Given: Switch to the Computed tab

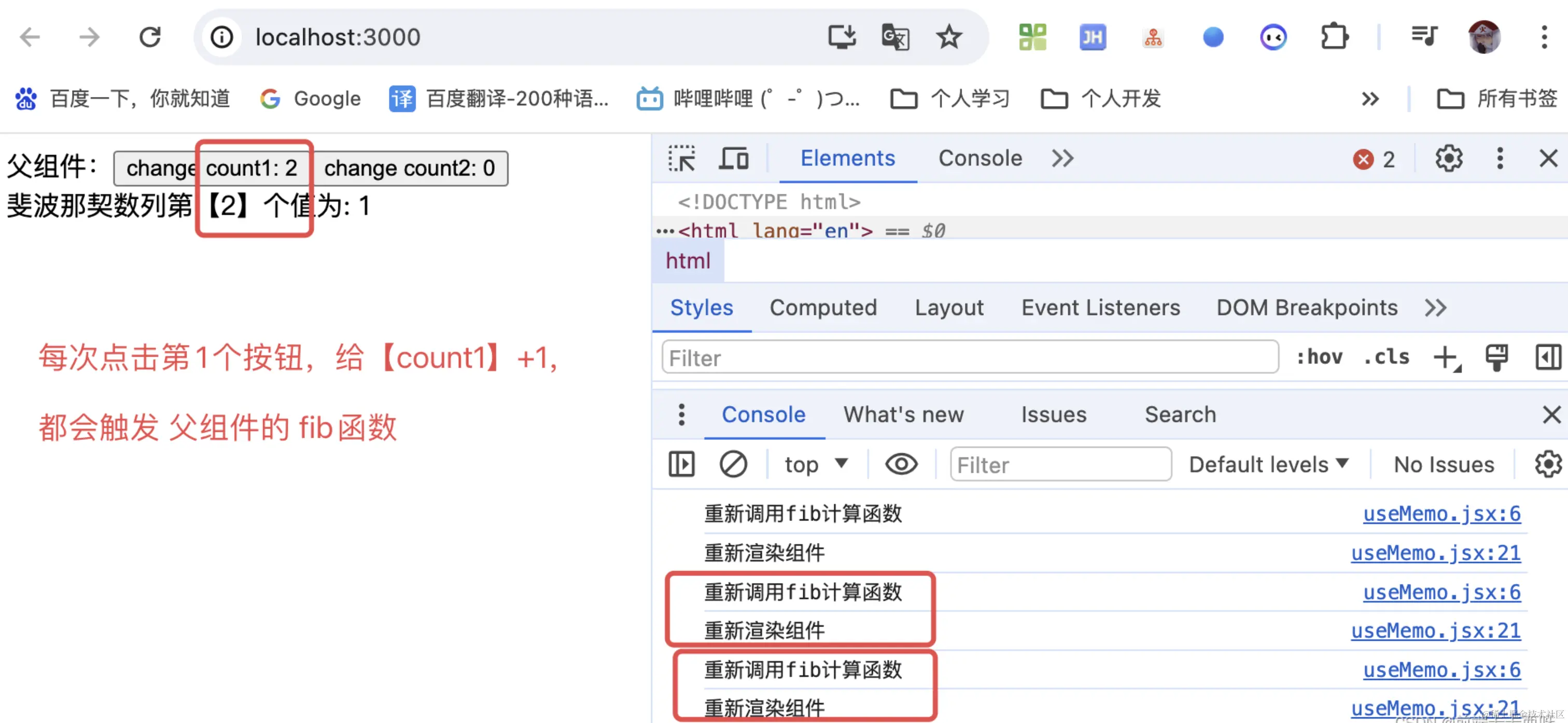Looking at the screenshot, I should pos(823,308).
